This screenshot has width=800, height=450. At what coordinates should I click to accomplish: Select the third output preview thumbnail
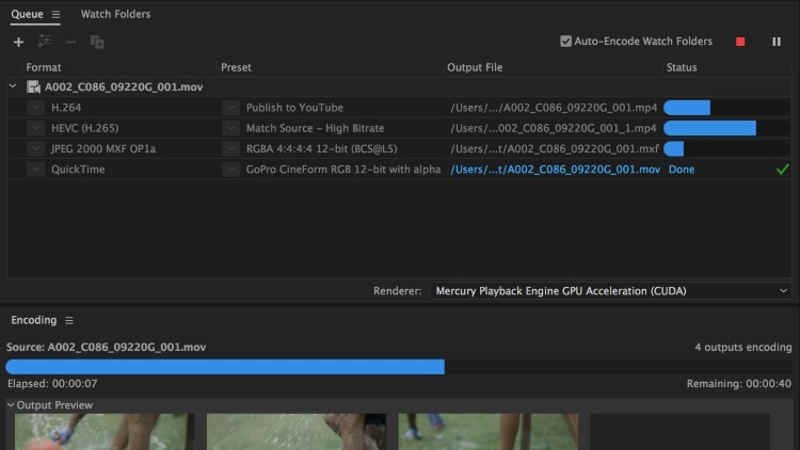point(488,432)
